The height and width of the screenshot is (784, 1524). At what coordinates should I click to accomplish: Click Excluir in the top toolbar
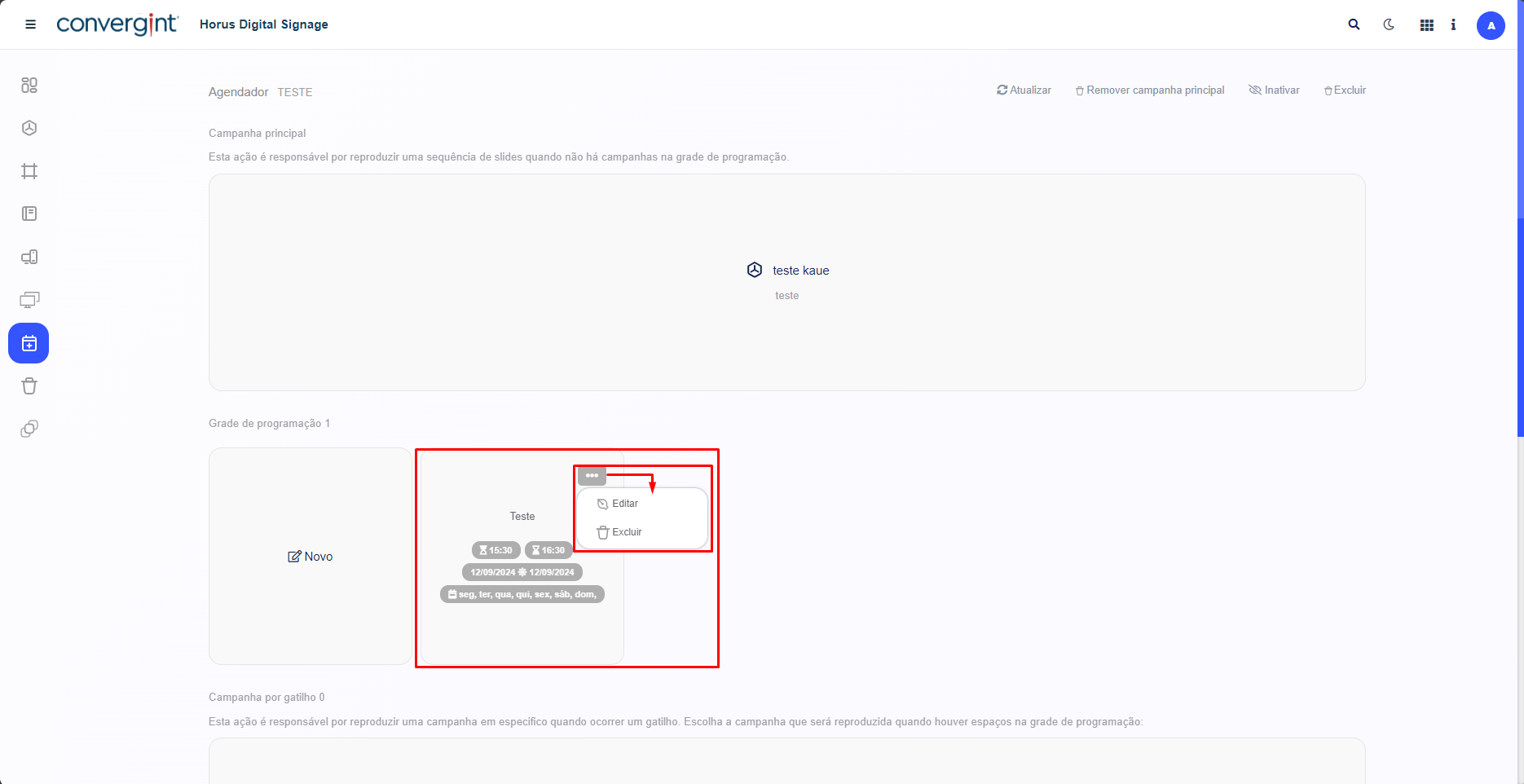pos(1345,90)
